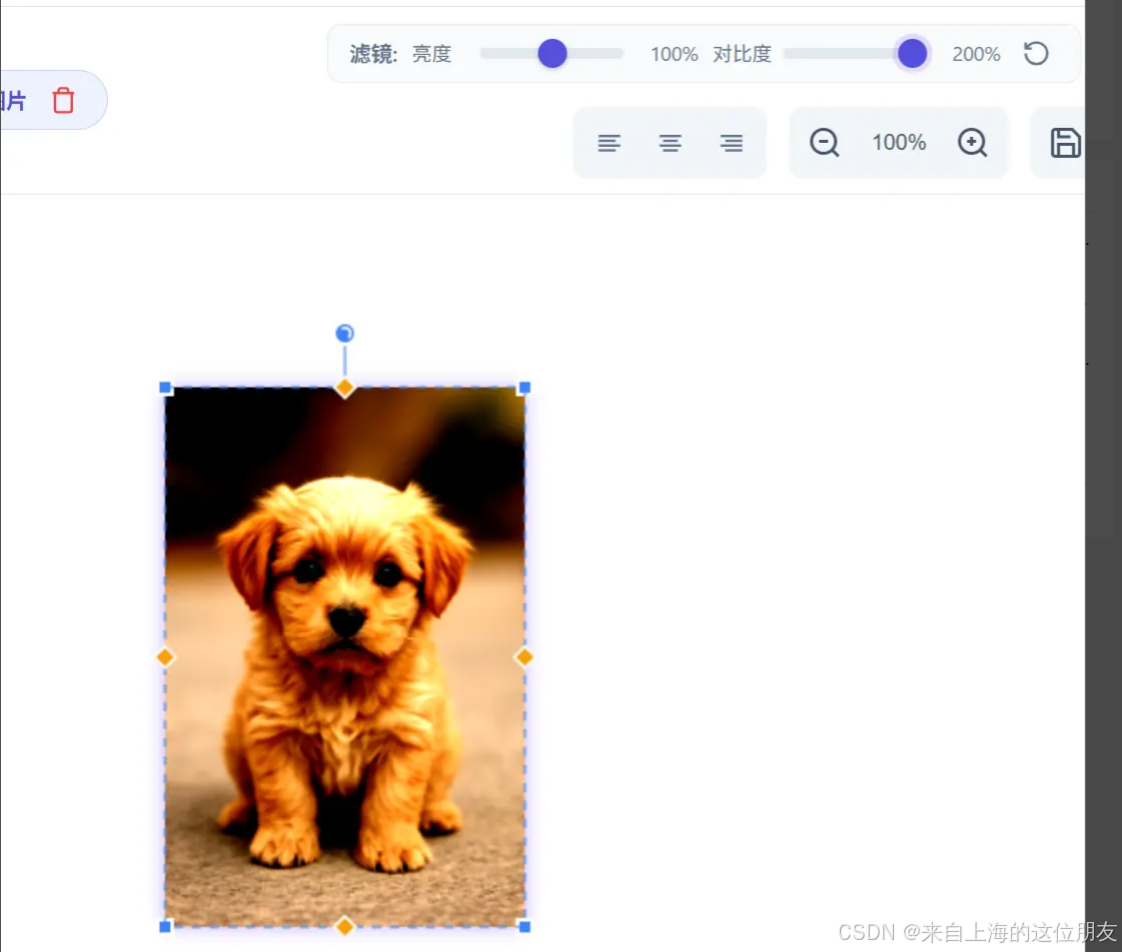Click the left-middle orange diamond handle

point(165,657)
